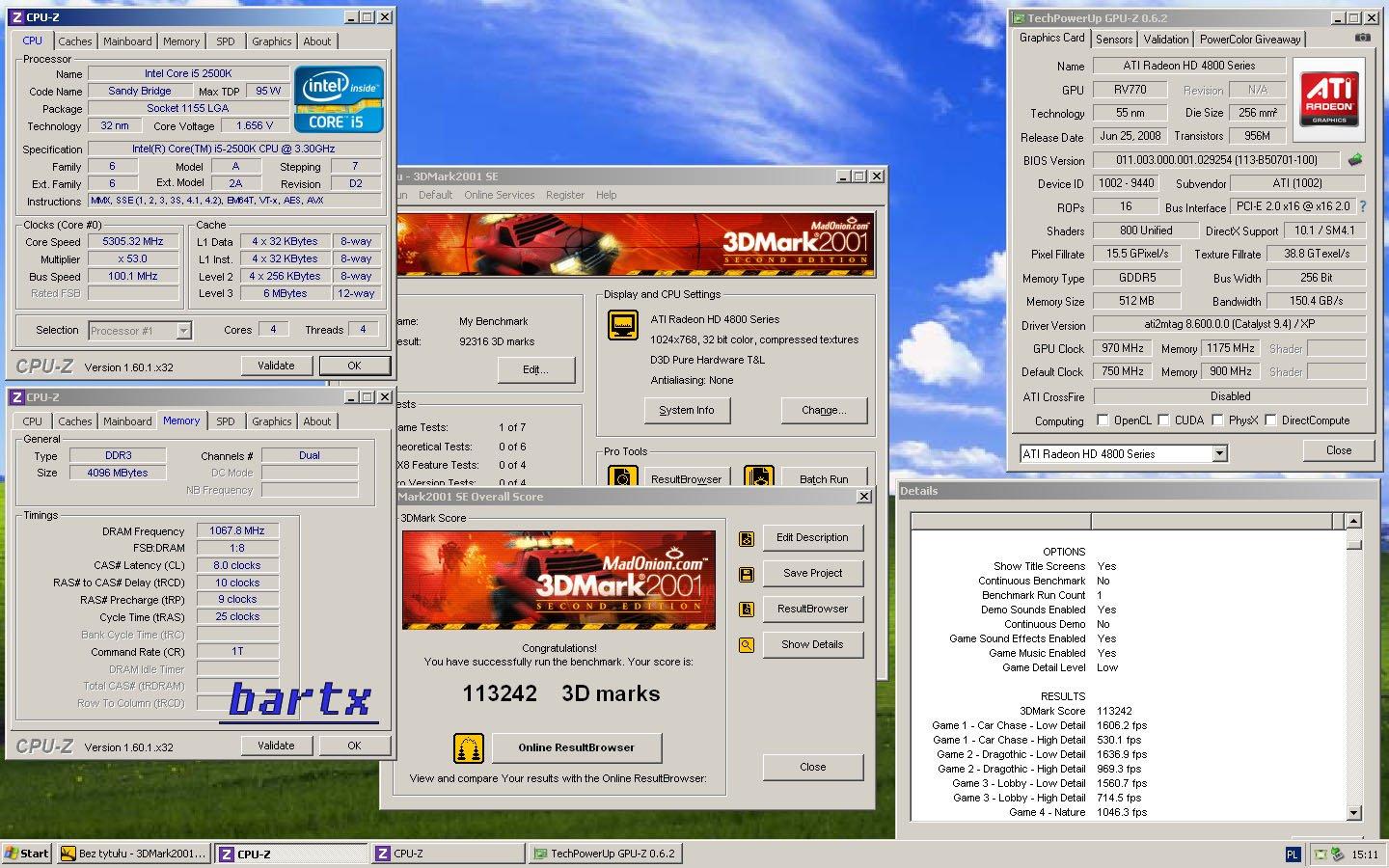Open the Online Services menu in 3DMark2001

(499, 195)
